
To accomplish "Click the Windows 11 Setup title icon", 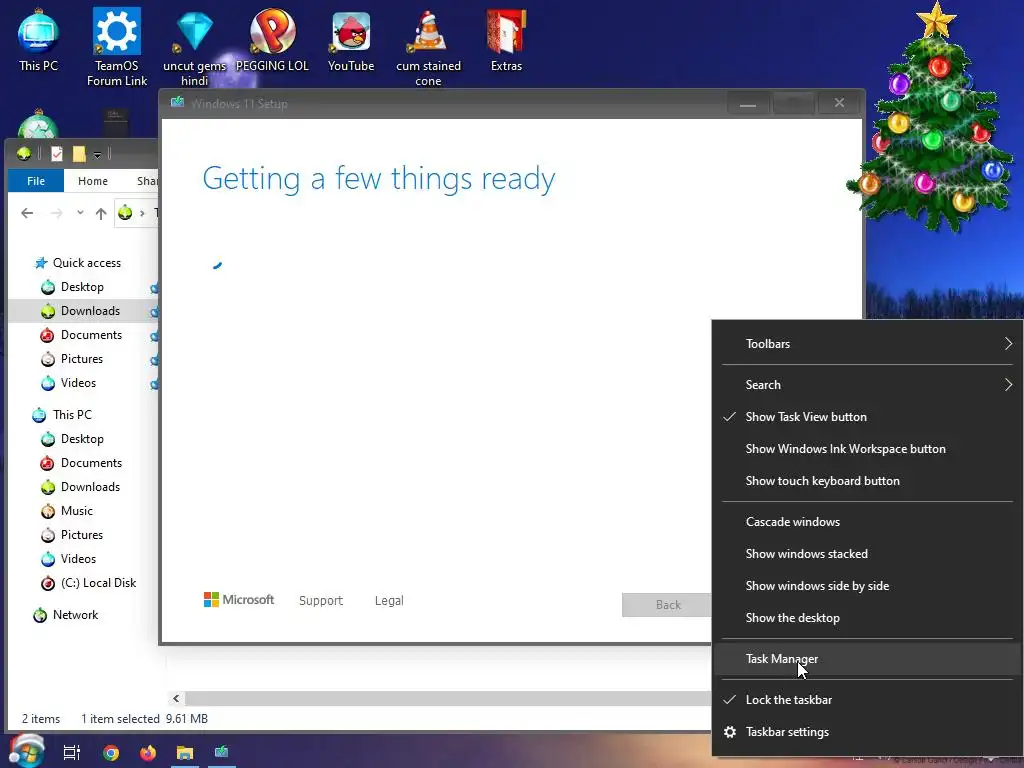I will 177,103.
